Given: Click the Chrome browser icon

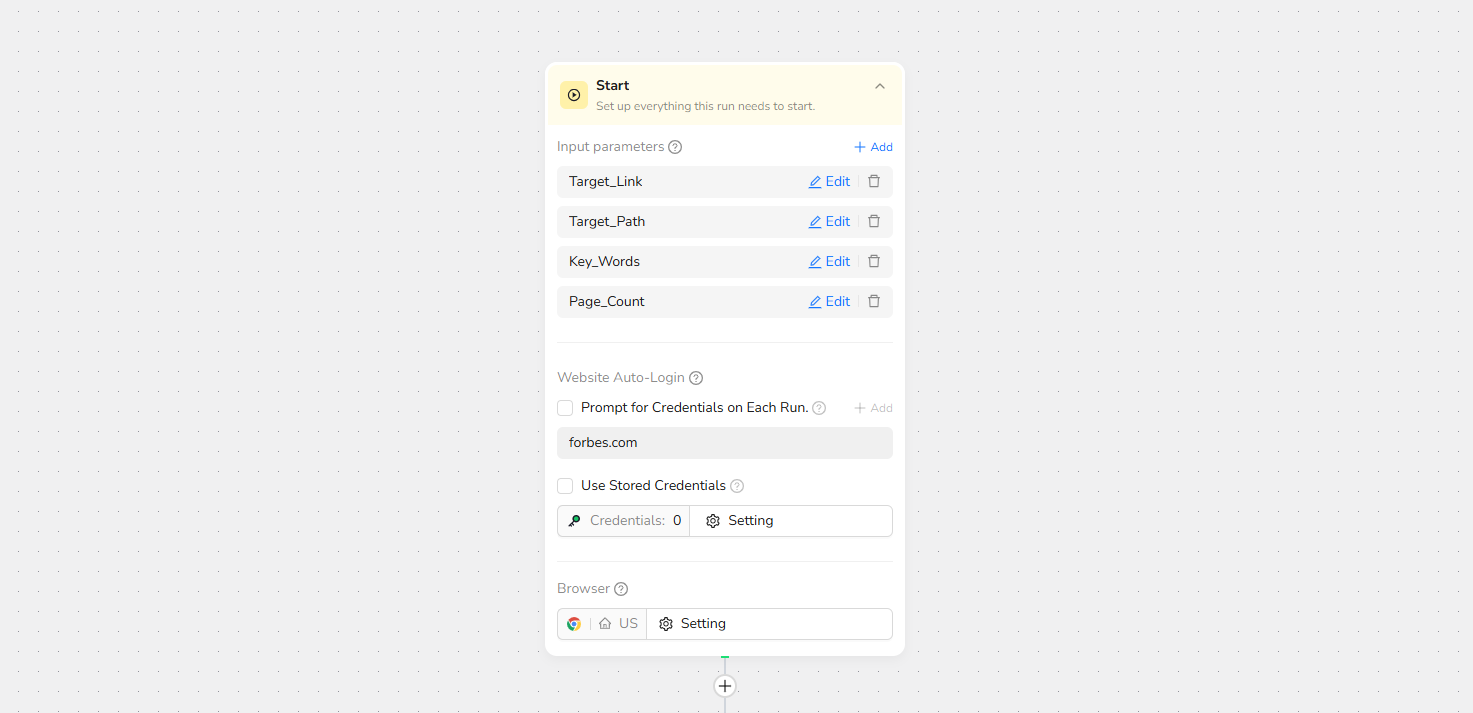Looking at the screenshot, I should [574, 624].
